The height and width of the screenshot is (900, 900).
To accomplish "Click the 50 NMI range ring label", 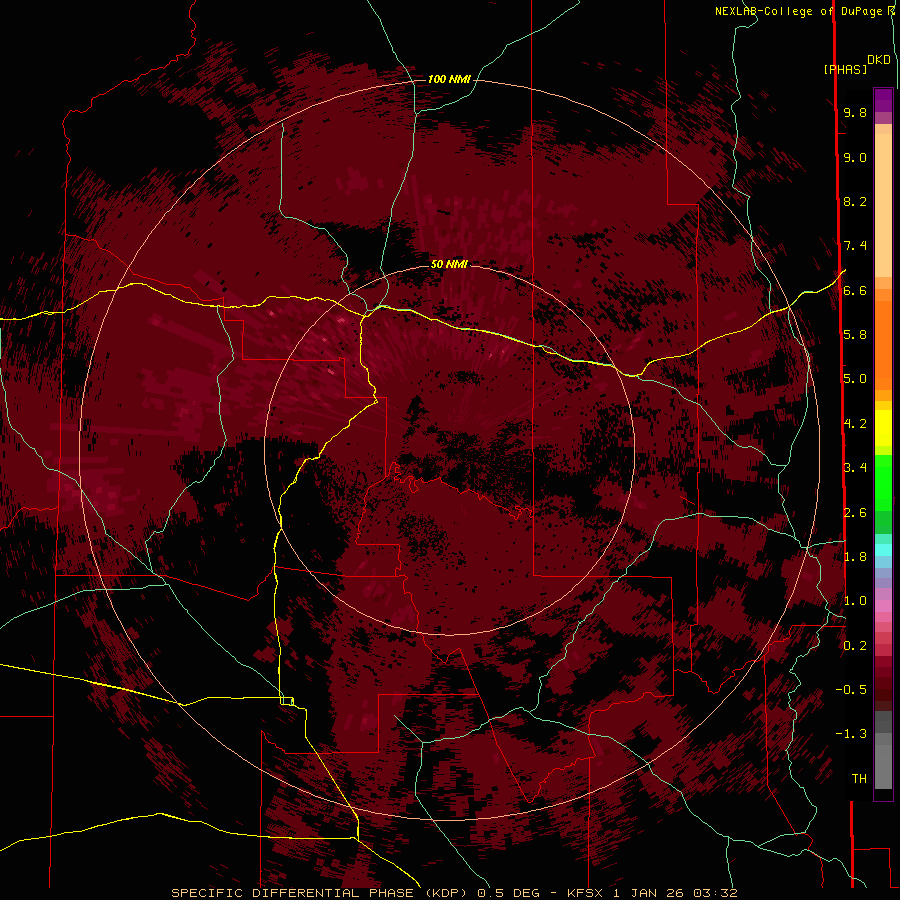I will click(449, 264).
